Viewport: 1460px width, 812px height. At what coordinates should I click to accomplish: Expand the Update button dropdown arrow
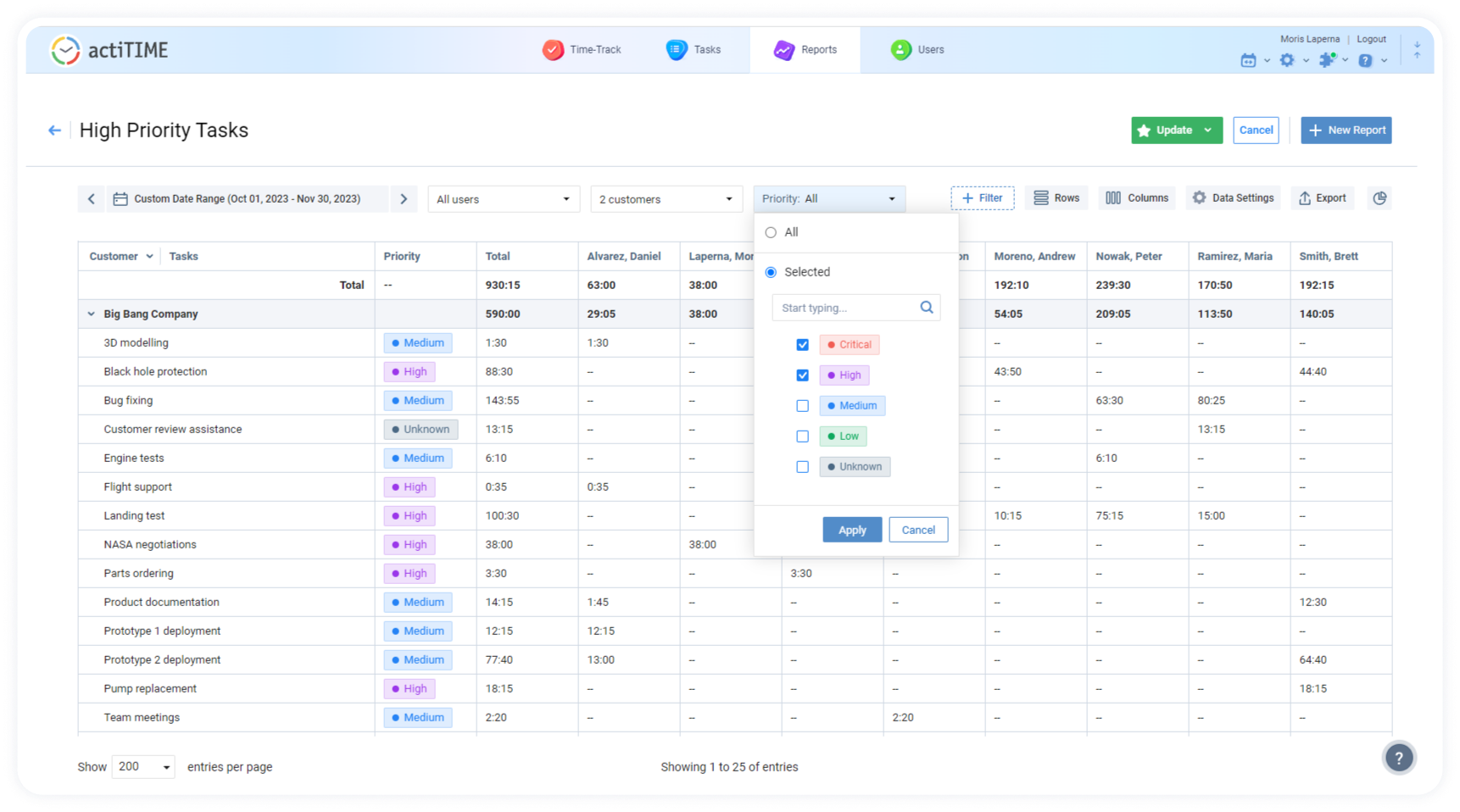pyautogui.click(x=1208, y=131)
